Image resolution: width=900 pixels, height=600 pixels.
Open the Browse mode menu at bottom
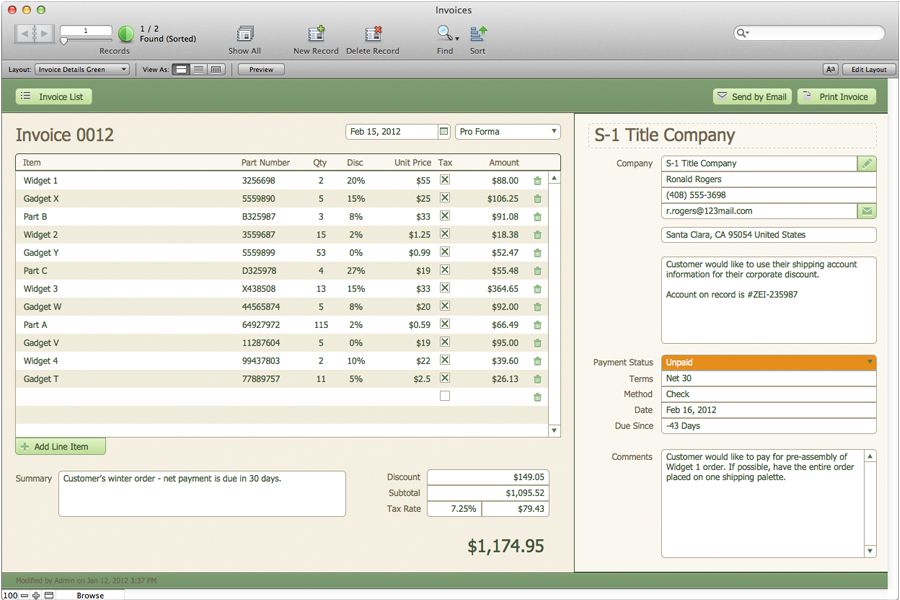coord(90,595)
